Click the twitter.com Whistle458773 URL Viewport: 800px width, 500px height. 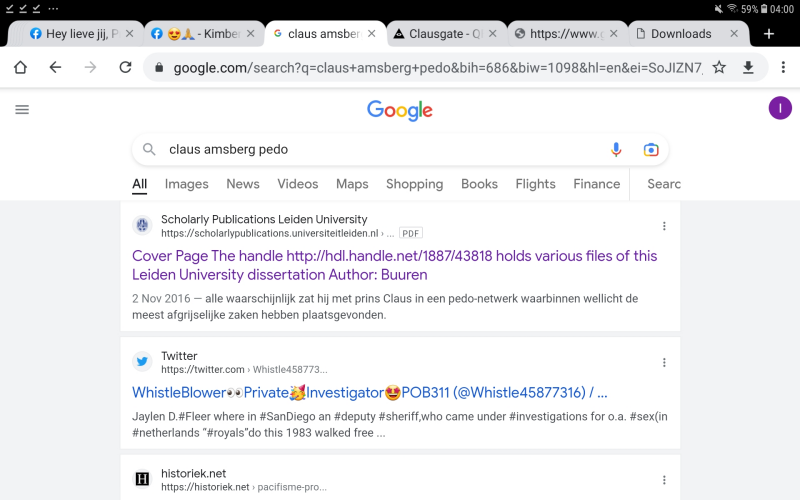pyautogui.click(x=244, y=369)
